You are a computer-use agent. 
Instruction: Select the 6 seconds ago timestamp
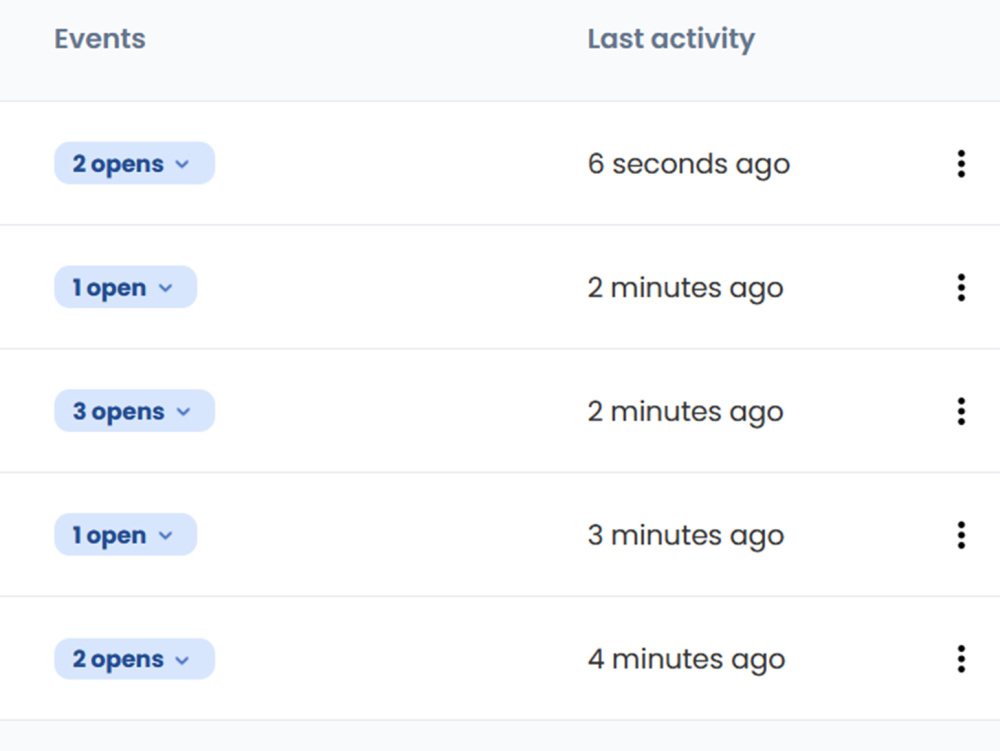(x=689, y=164)
